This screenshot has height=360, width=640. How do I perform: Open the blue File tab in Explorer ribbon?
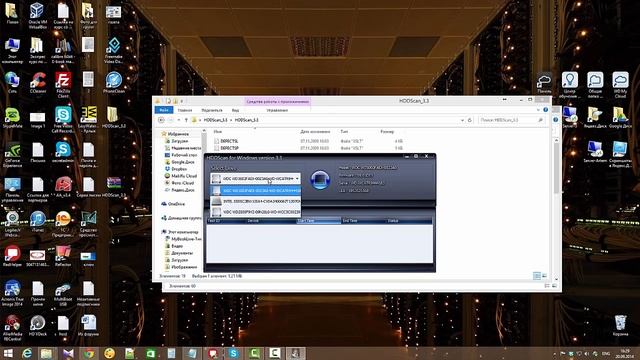(x=164, y=110)
